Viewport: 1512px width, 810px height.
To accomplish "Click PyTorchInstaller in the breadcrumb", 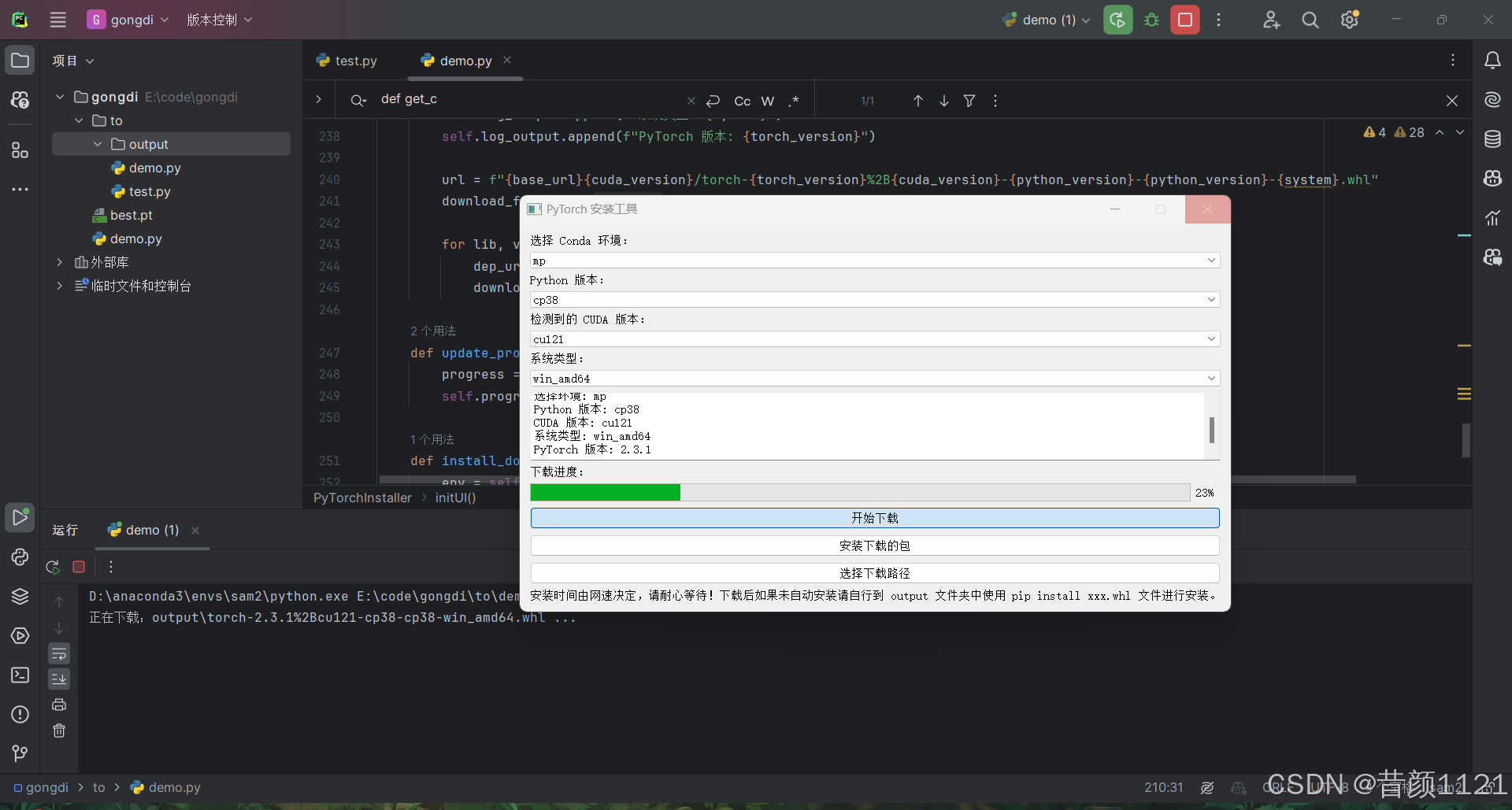I will [x=362, y=497].
